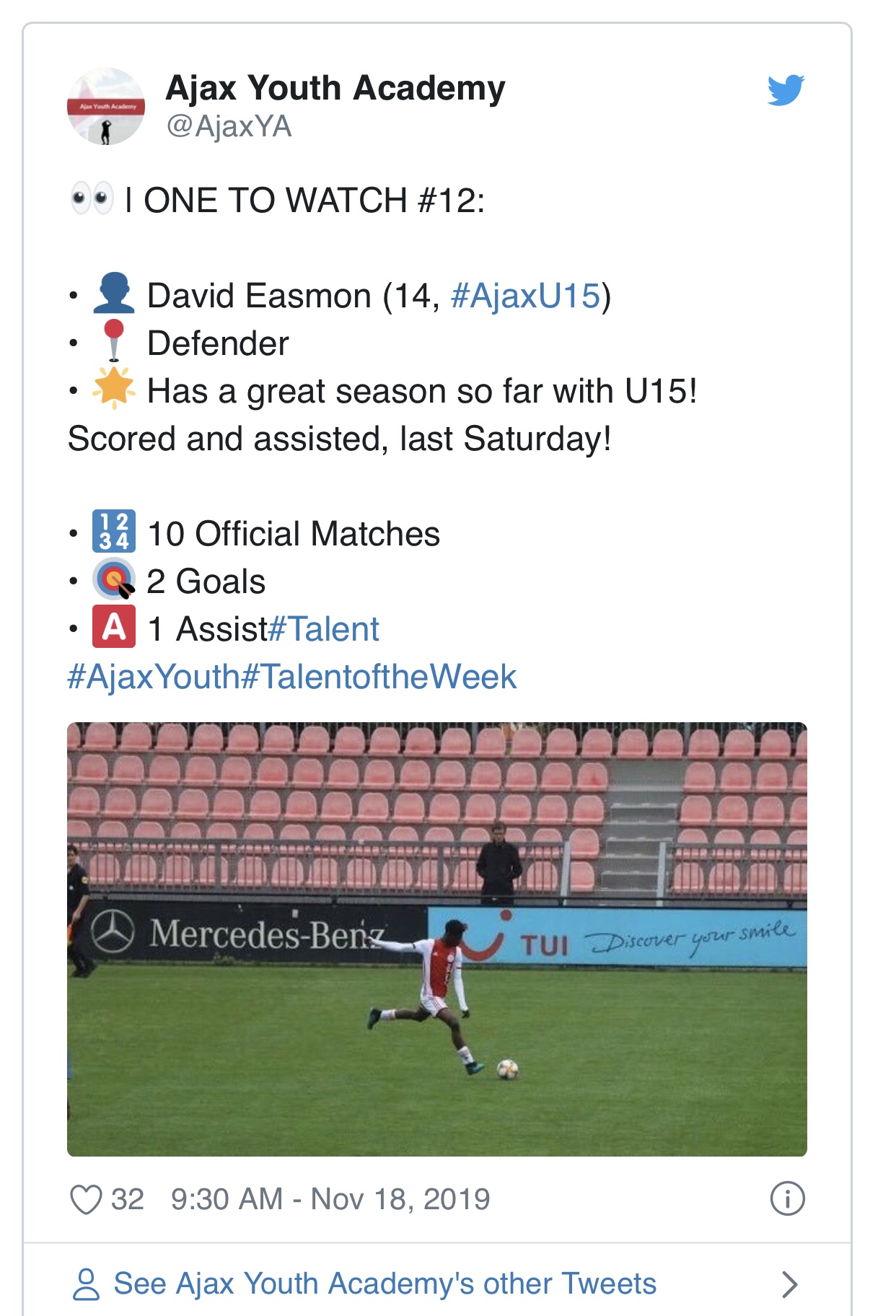Click the eyes emoji before ONE TO WATCH
The height and width of the screenshot is (1316, 896).
pyautogui.click(x=92, y=198)
